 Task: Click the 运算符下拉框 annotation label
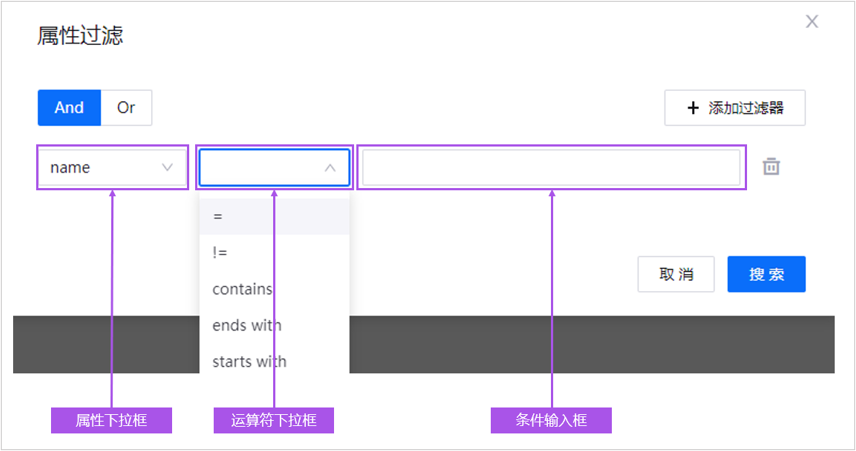point(274,420)
